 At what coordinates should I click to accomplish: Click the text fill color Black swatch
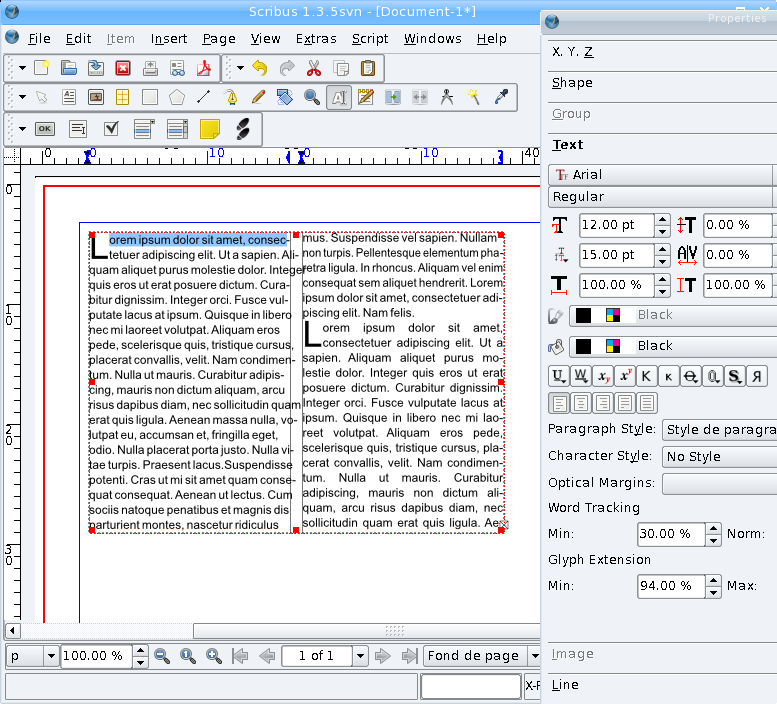[655, 346]
